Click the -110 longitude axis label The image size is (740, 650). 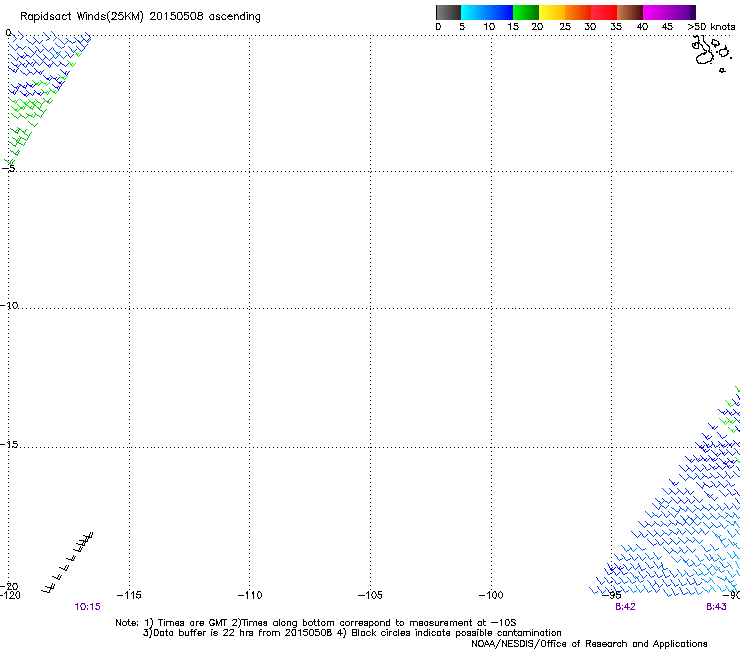250,595
